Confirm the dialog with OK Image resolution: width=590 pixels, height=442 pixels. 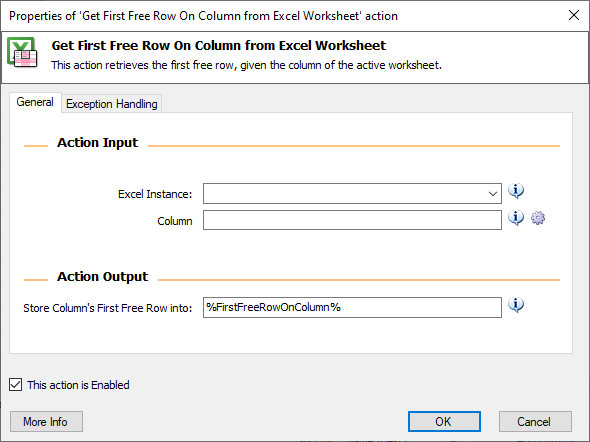(x=444, y=421)
